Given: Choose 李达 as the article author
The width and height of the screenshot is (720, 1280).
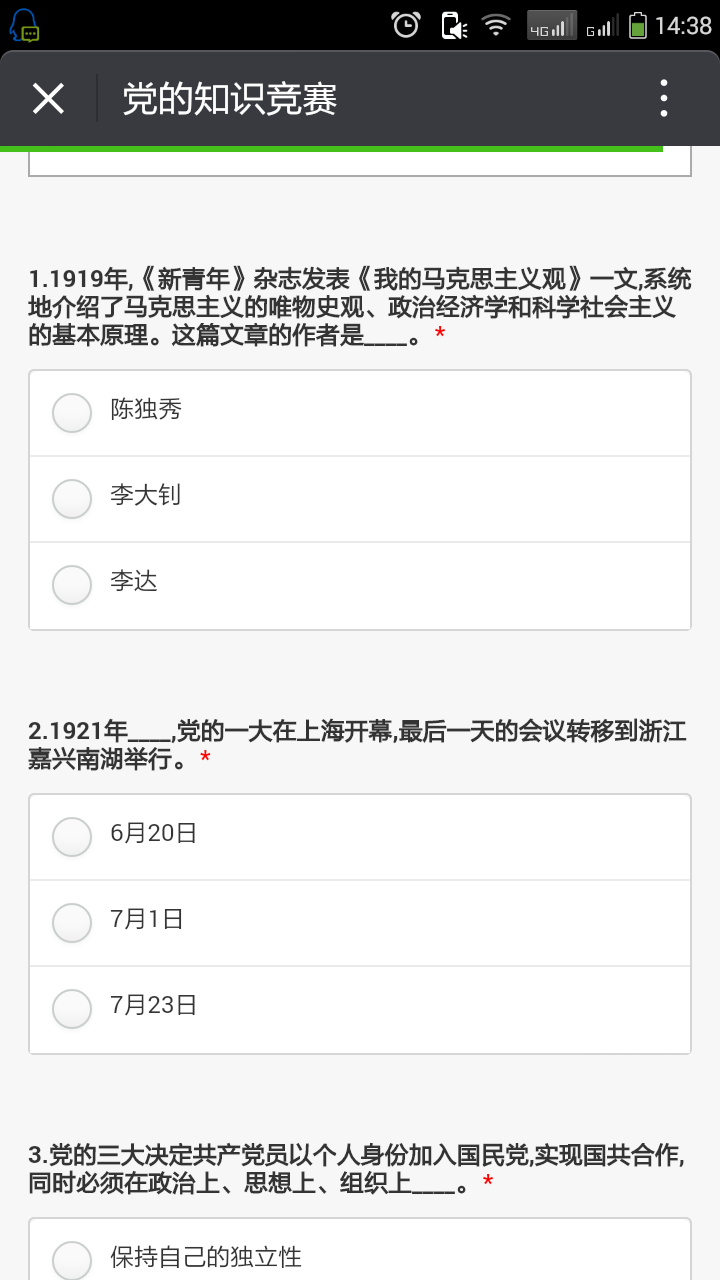Looking at the screenshot, I should (72, 584).
